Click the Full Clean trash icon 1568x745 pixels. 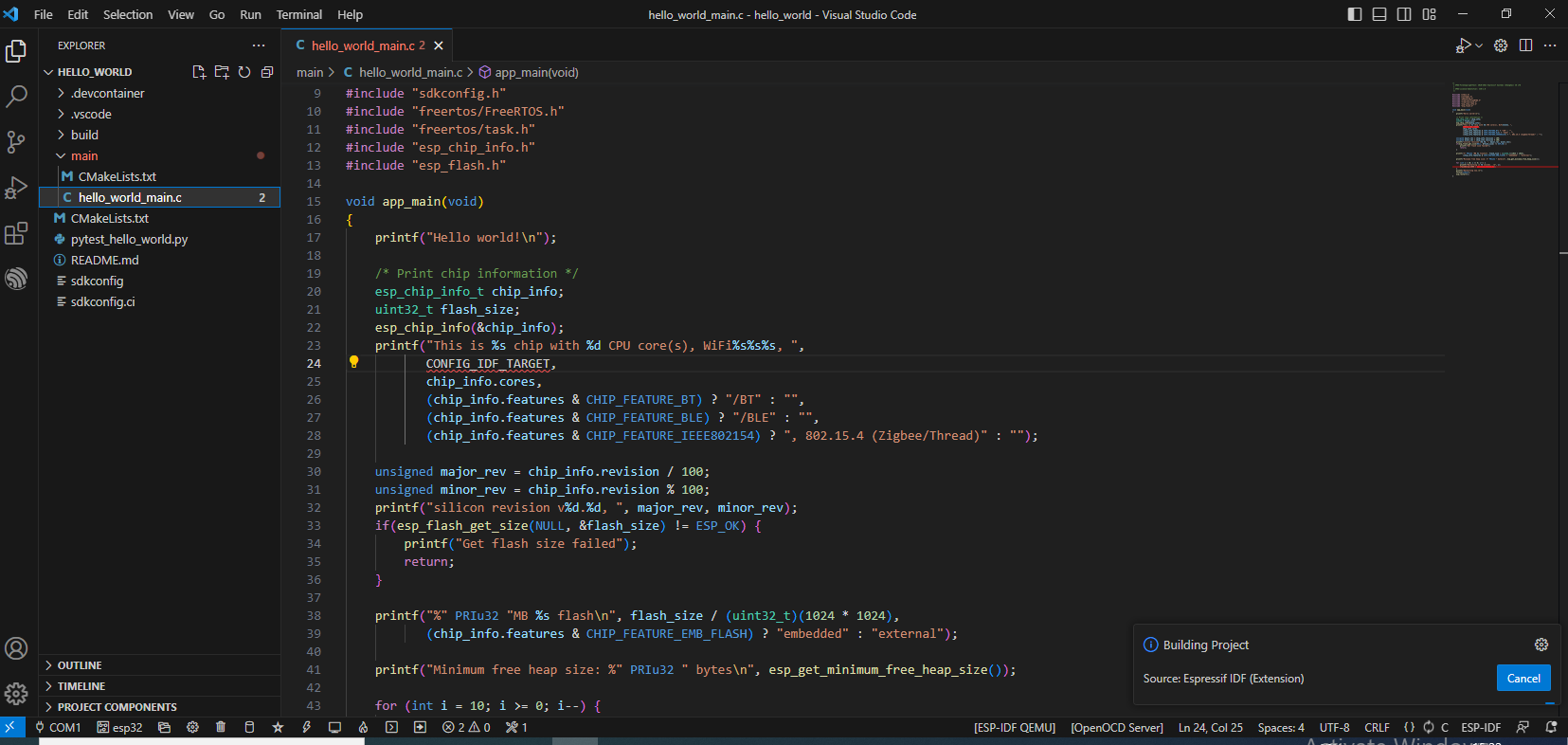point(221,727)
